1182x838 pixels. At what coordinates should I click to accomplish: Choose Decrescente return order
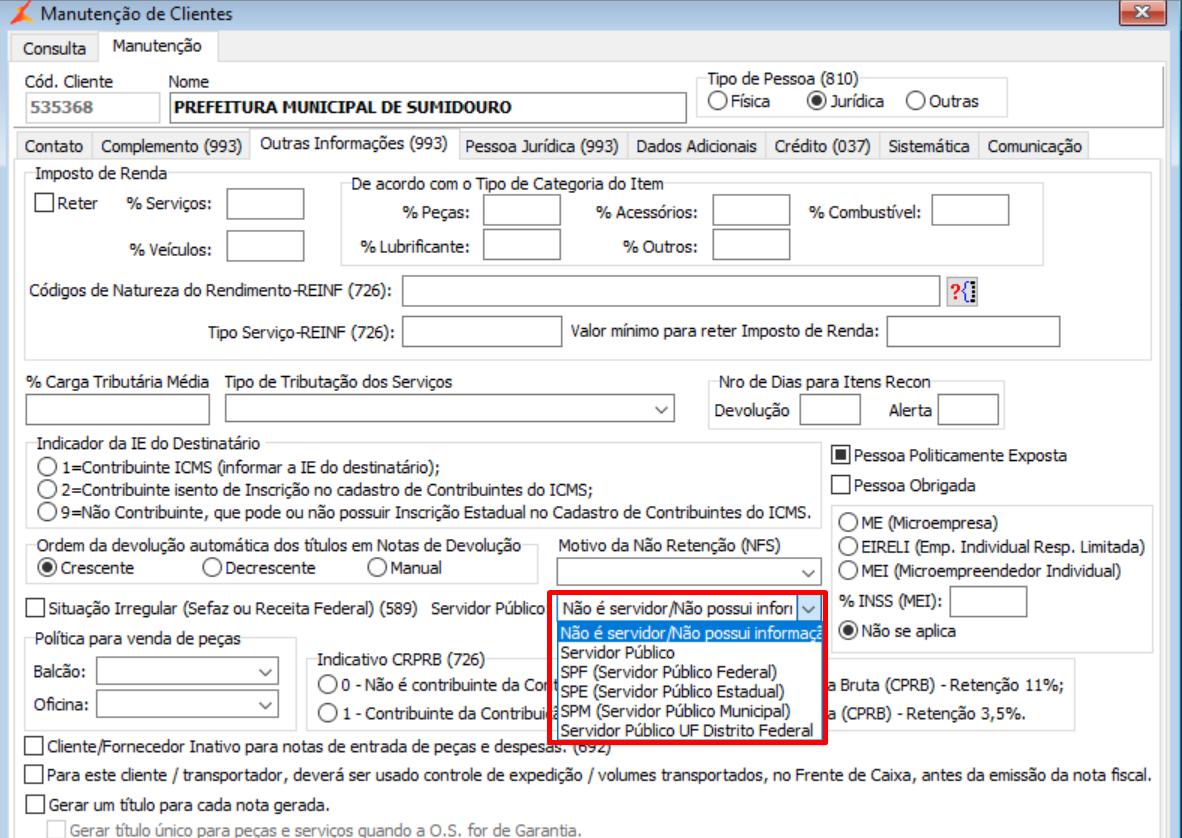click(x=212, y=567)
